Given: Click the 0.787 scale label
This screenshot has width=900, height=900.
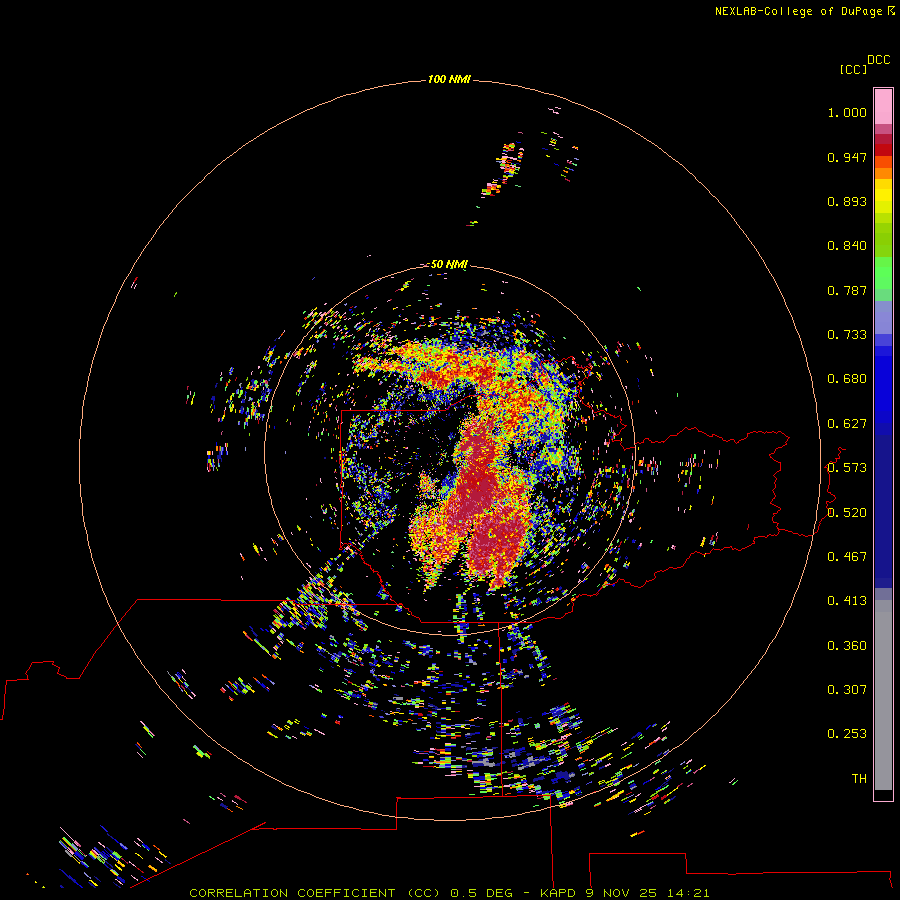Looking at the screenshot, I should (x=847, y=290).
